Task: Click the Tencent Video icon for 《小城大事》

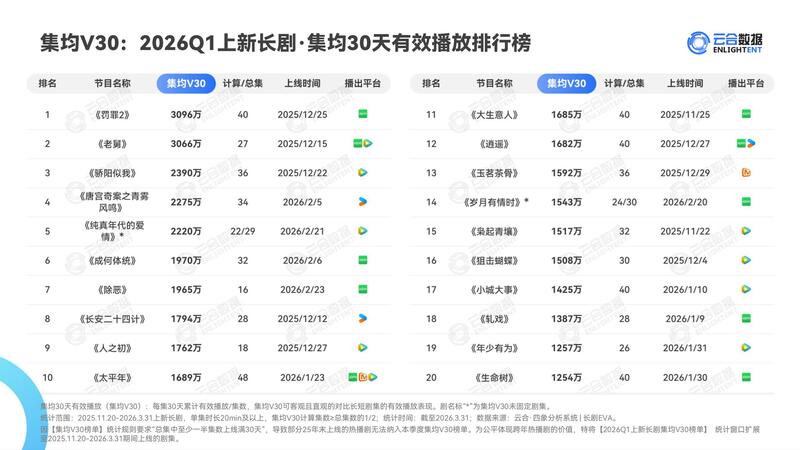Action: tap(745, 290)
